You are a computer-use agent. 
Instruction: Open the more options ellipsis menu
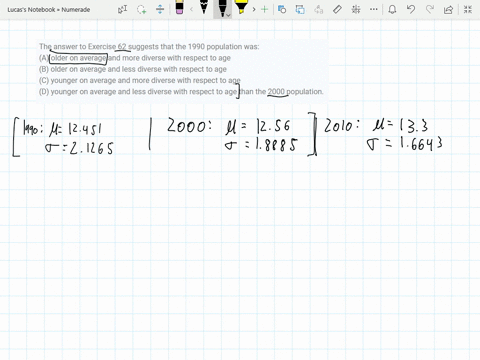tap(374, 9)
